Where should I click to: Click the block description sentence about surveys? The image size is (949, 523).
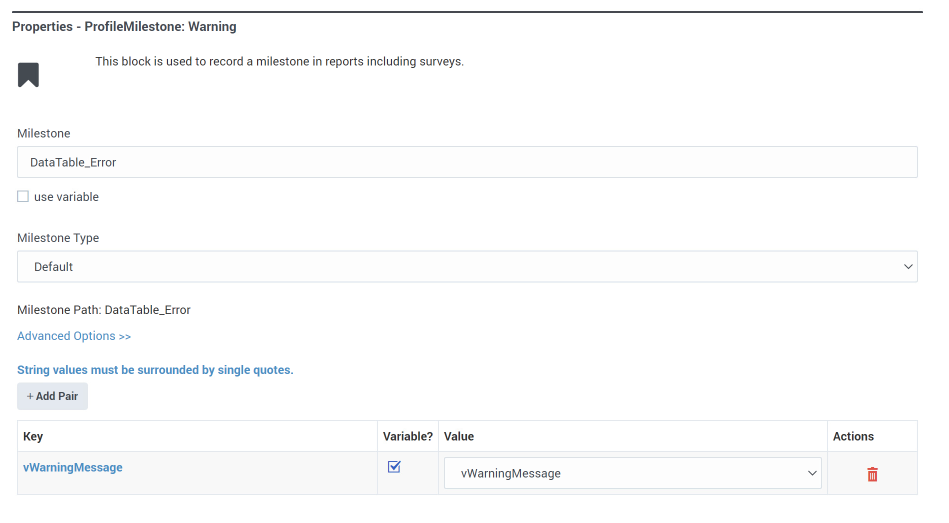coord(280,61)
